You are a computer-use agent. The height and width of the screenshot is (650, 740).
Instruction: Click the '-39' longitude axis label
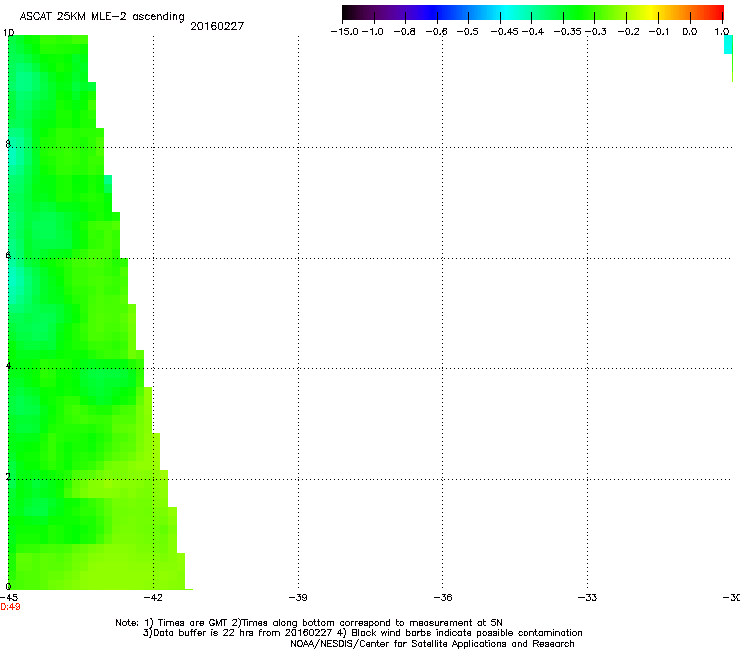[x=298, y=598]
